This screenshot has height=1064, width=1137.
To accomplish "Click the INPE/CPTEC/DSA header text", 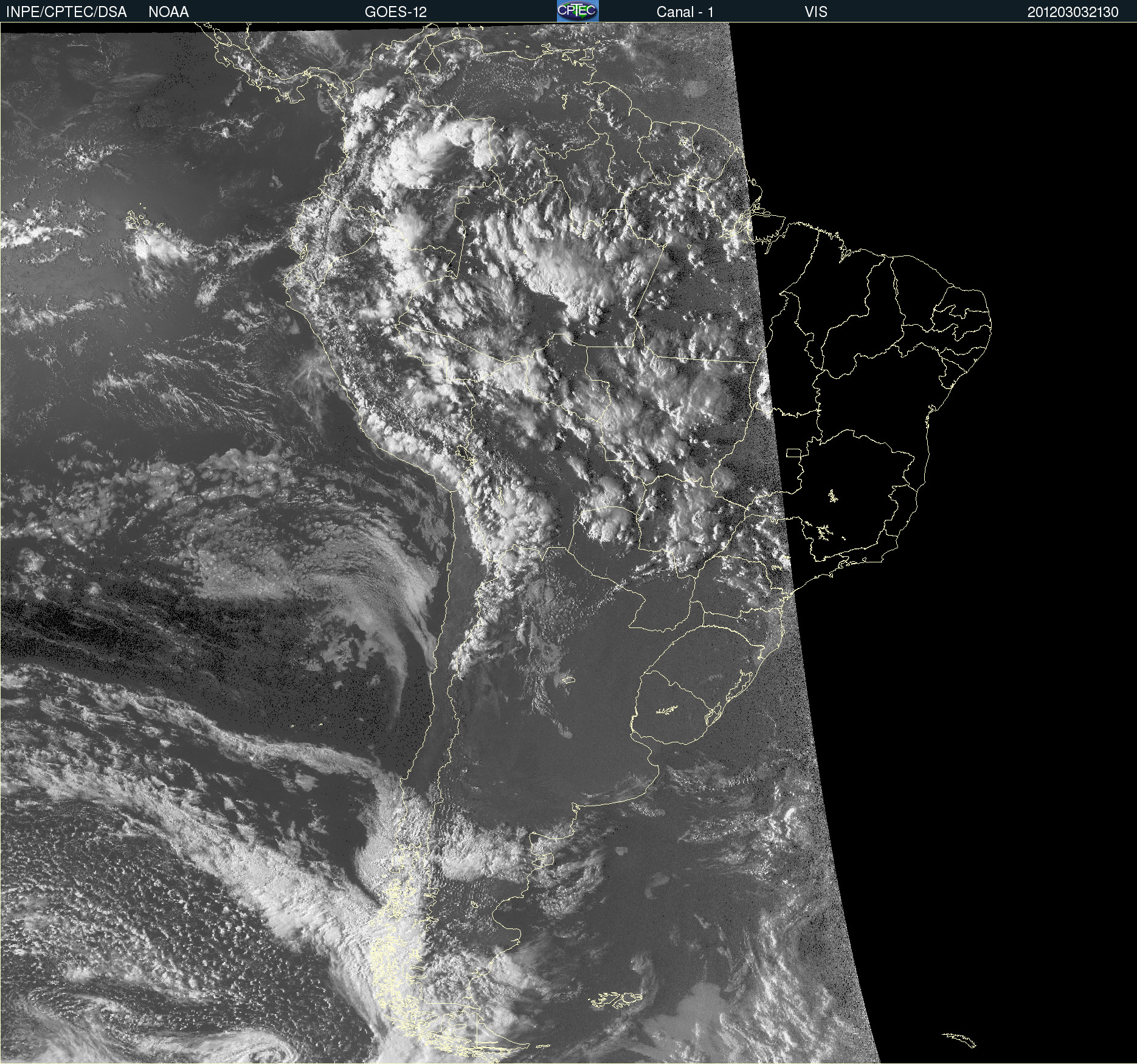I will [66, 12].
